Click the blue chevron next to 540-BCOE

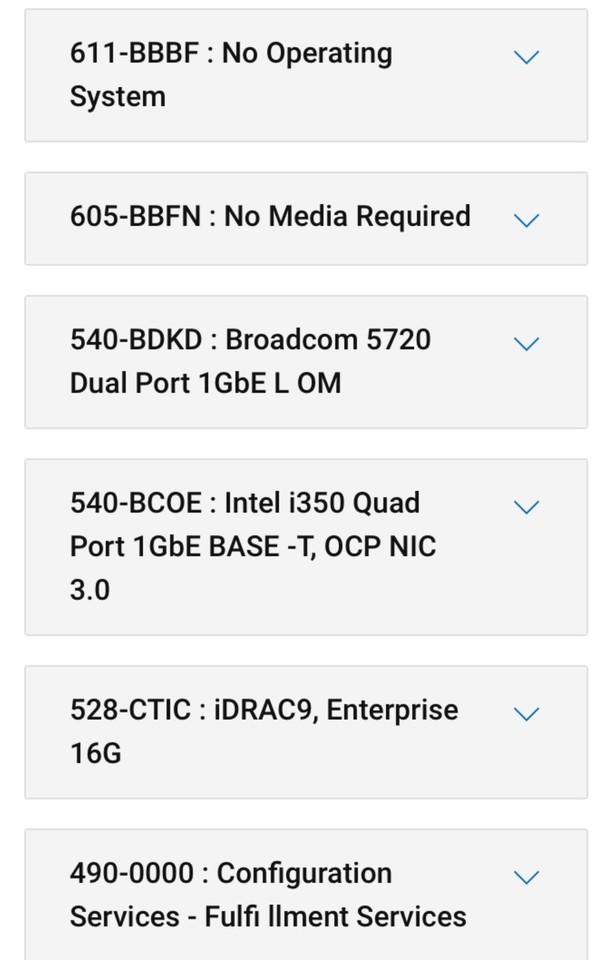click(527, 507)
